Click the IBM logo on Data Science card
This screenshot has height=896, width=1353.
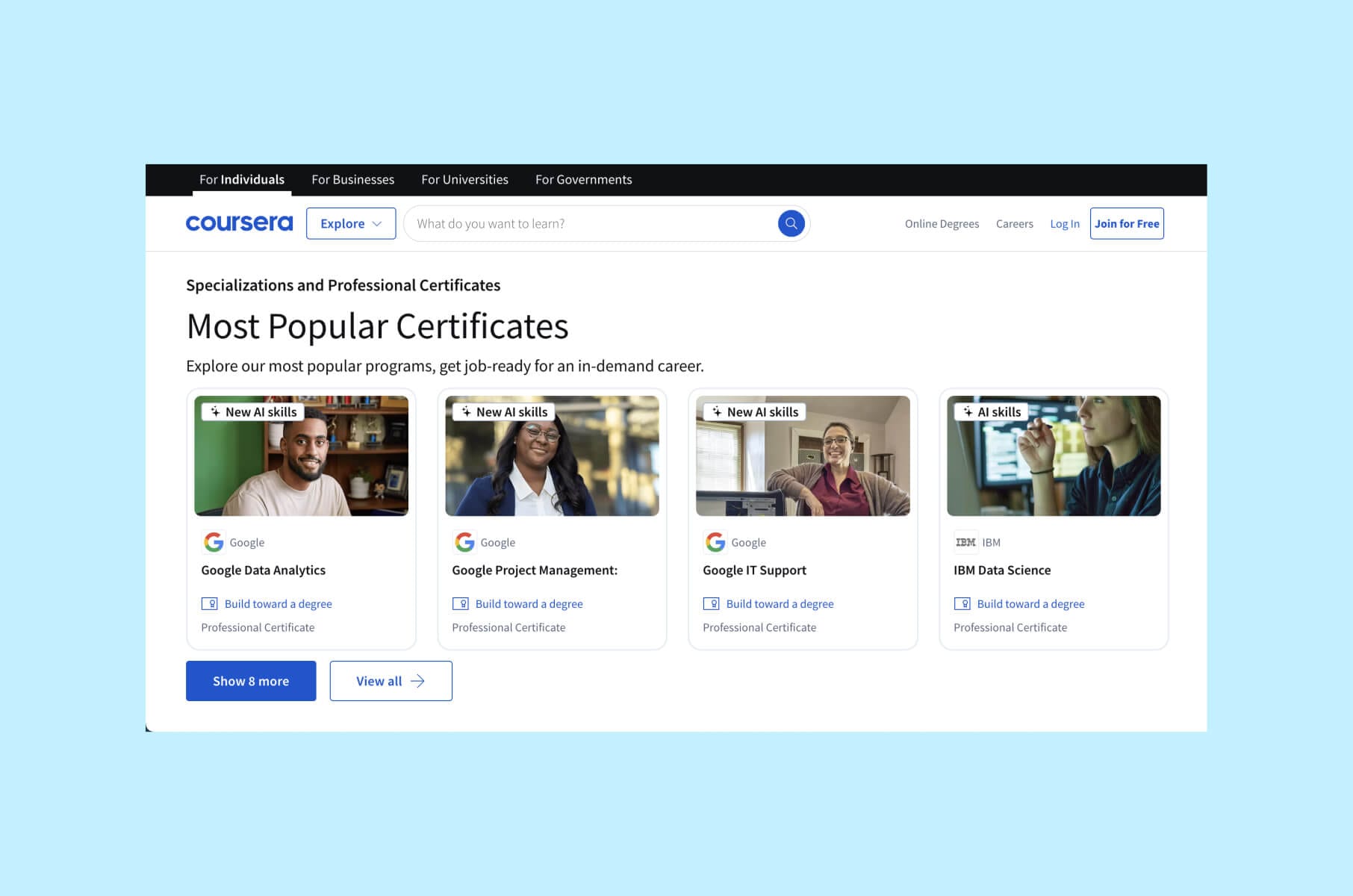(965, 542)
